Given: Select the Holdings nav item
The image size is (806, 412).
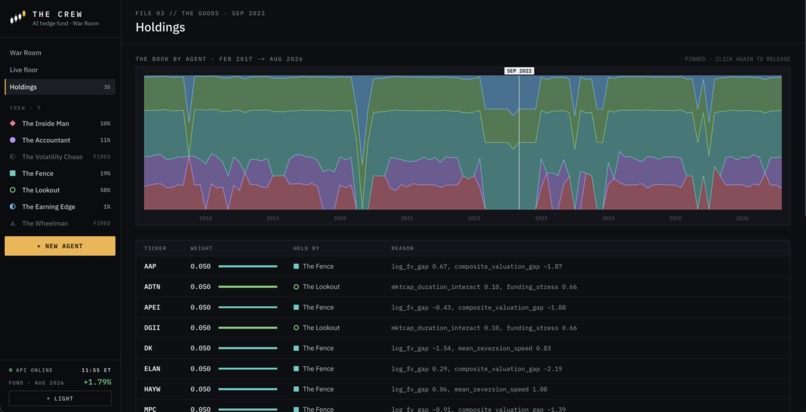Looking at the screenshot, I should click(60, 87).
